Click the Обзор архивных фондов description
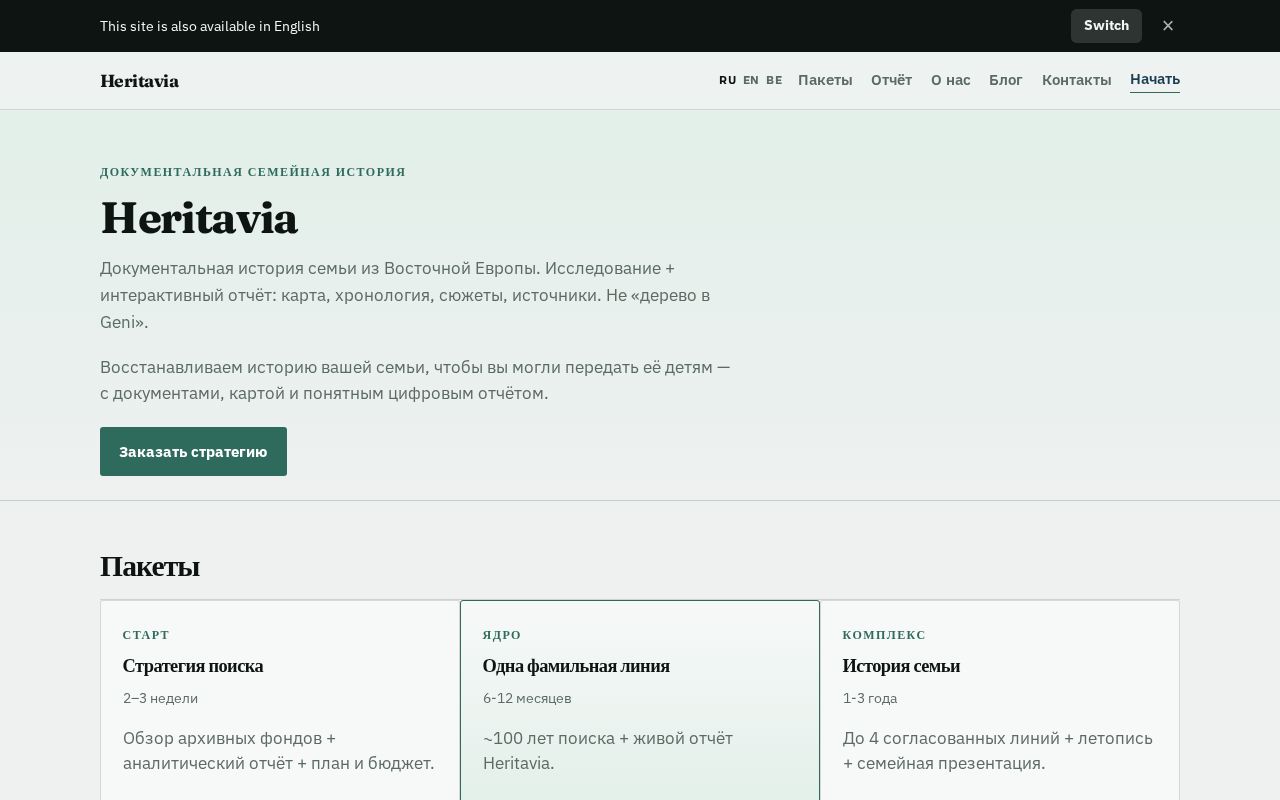This screenshot has width=1280, height=800. (x=279, y=751)
